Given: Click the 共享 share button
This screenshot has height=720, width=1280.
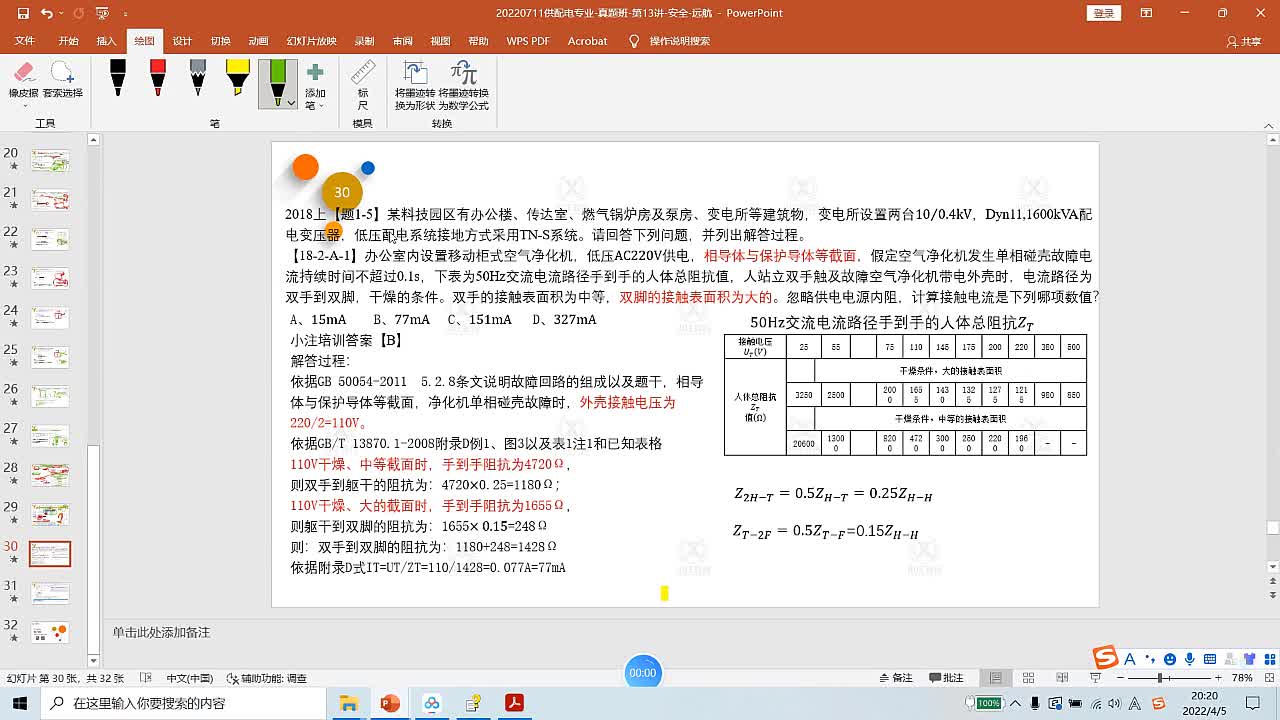Looking at the screenshot, I should (x=1244, y=41).
